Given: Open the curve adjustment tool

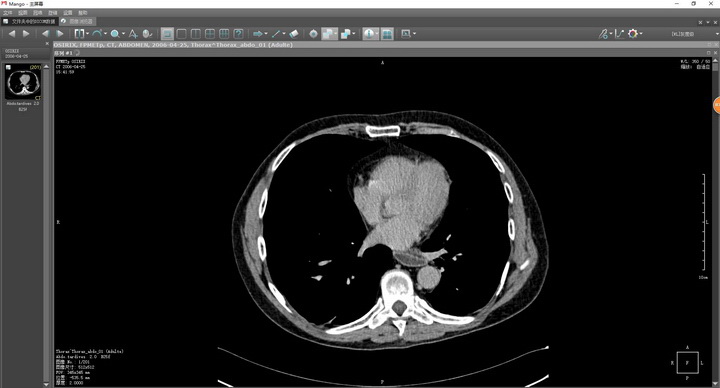Looking at the screenshot, I should point(619,34).
